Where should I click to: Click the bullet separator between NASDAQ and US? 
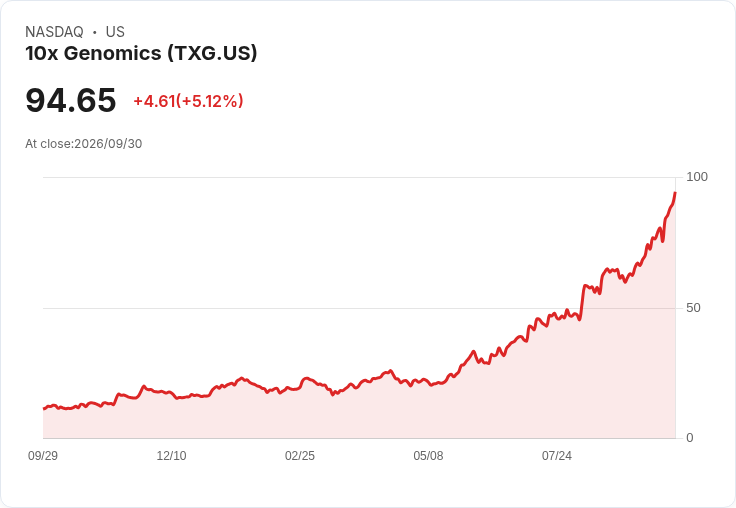coord(94,32)
